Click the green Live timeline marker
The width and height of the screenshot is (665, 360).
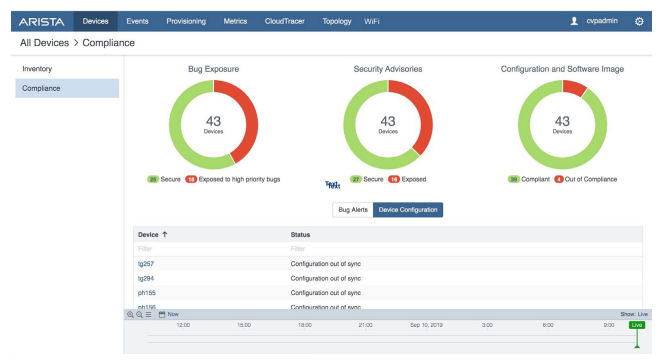(637, 325)
